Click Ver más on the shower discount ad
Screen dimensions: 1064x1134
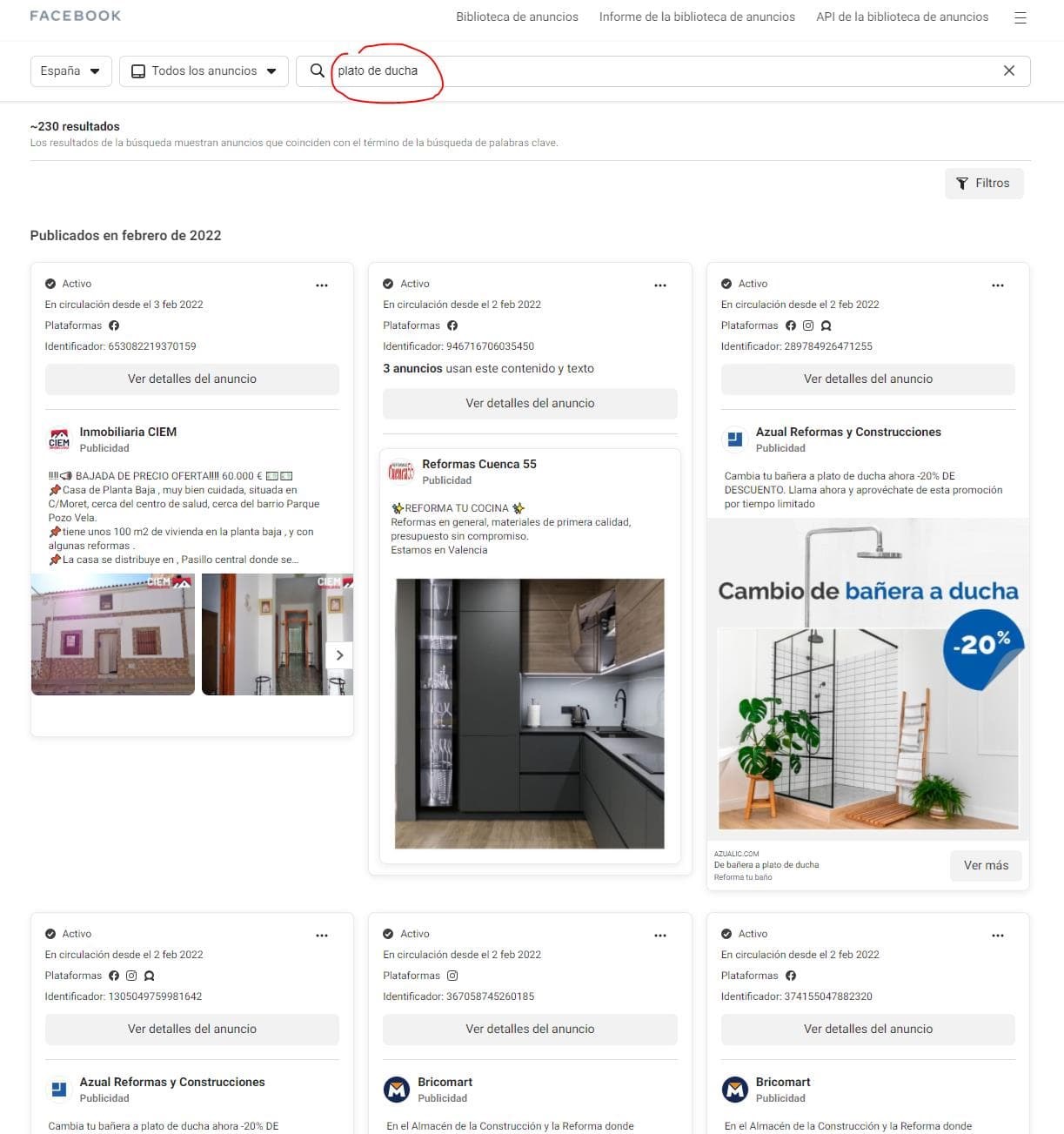coord(986,865)
